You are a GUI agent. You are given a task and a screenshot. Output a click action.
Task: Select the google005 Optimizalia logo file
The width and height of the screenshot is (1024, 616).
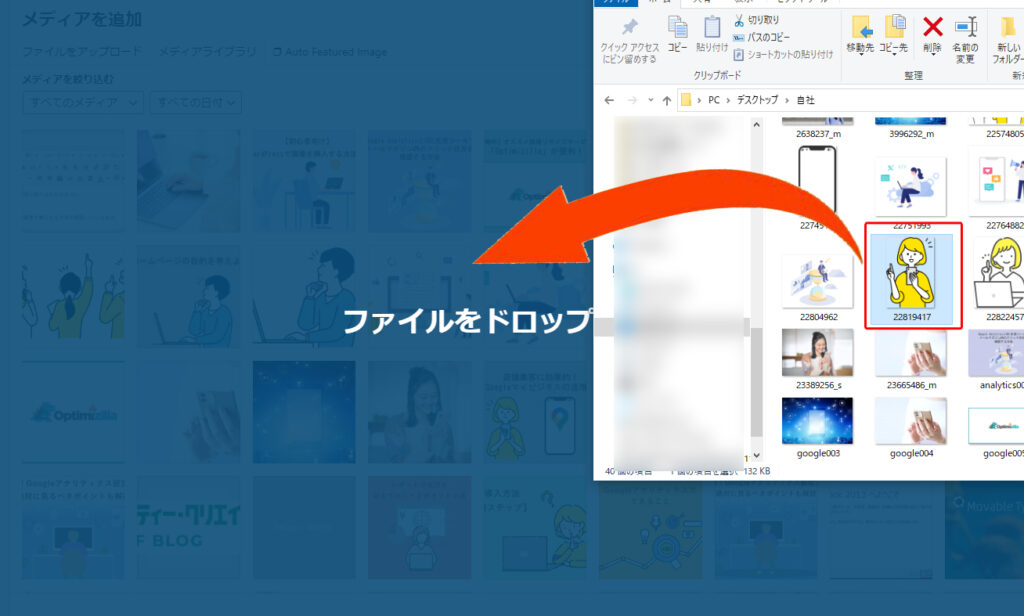(997, 432)
